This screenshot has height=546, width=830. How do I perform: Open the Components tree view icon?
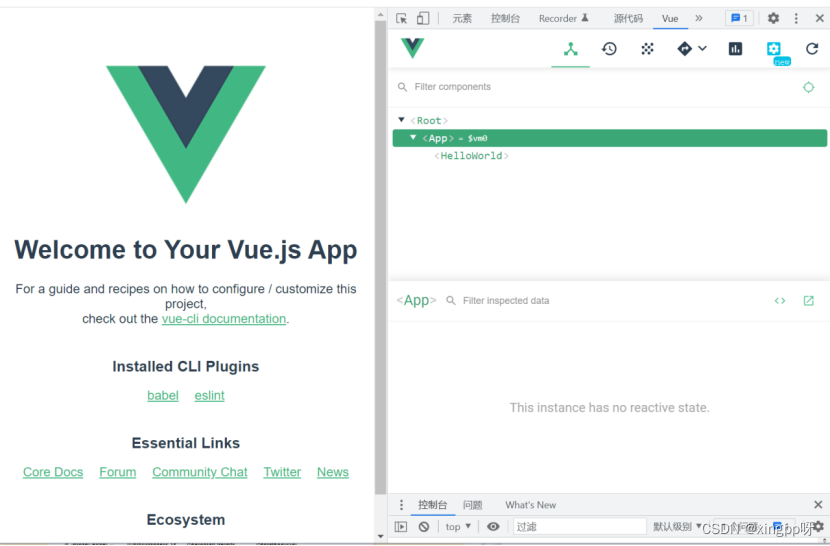(571, 49)
